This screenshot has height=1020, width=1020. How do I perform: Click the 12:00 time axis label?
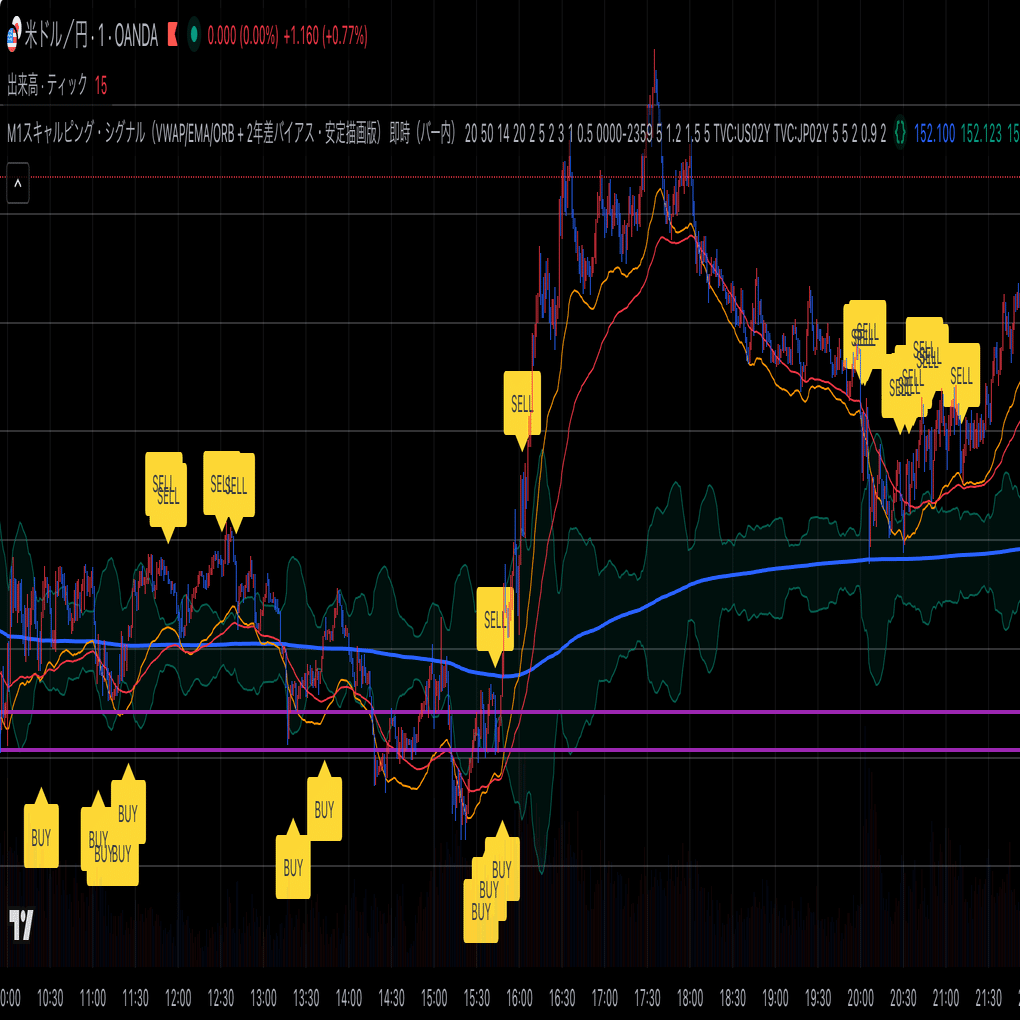click(178, 997)
